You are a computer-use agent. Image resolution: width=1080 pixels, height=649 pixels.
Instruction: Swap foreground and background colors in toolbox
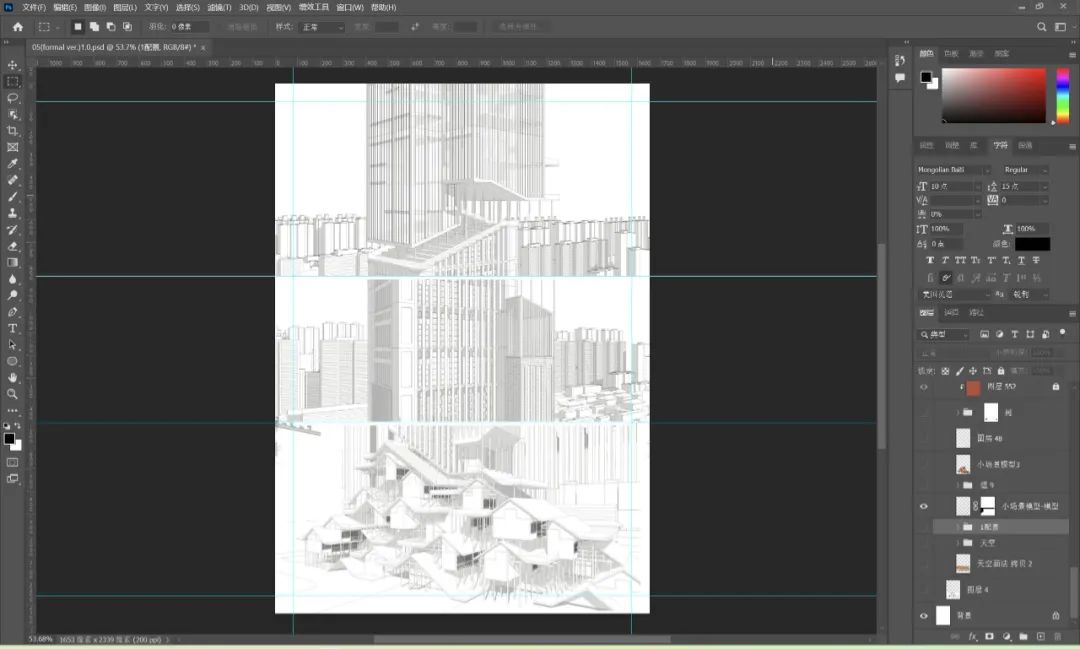tap(18, 426)
